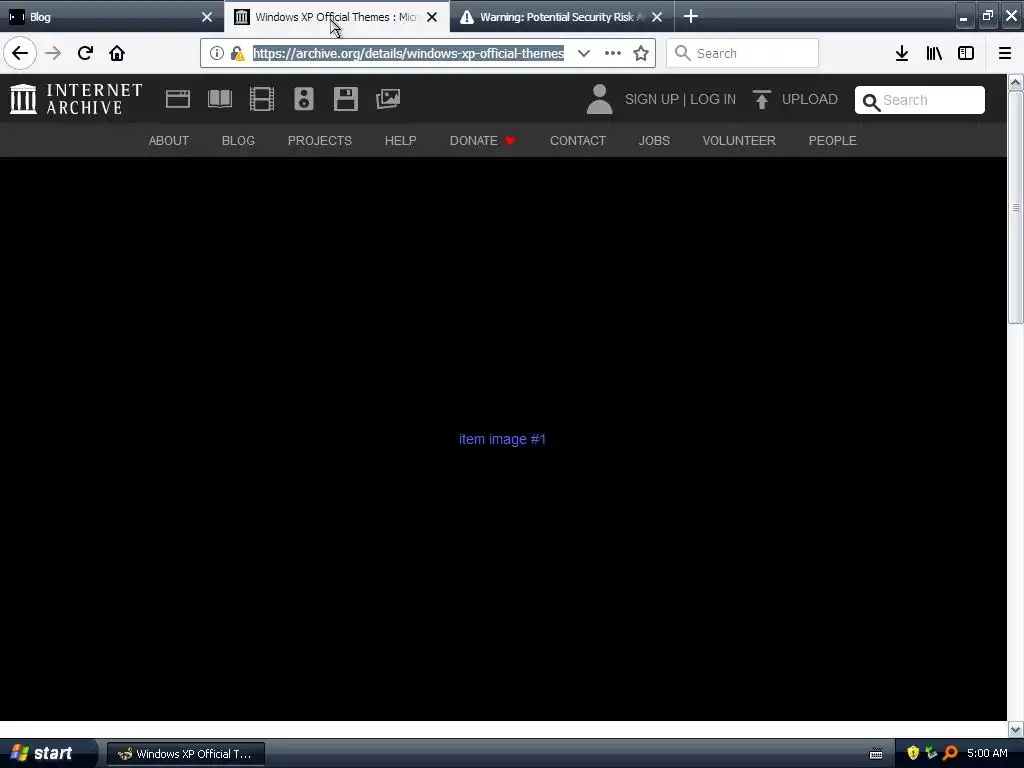Click the network connection tray icon
The height and width of the screenshot is (768, 1024).
(x=931, y=753)
